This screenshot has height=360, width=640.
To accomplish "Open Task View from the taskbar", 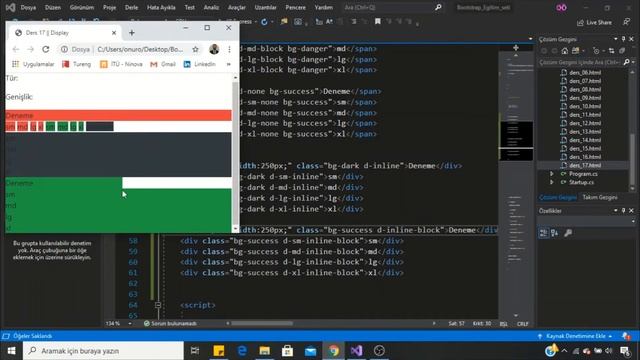I will [x=195, y=351].
